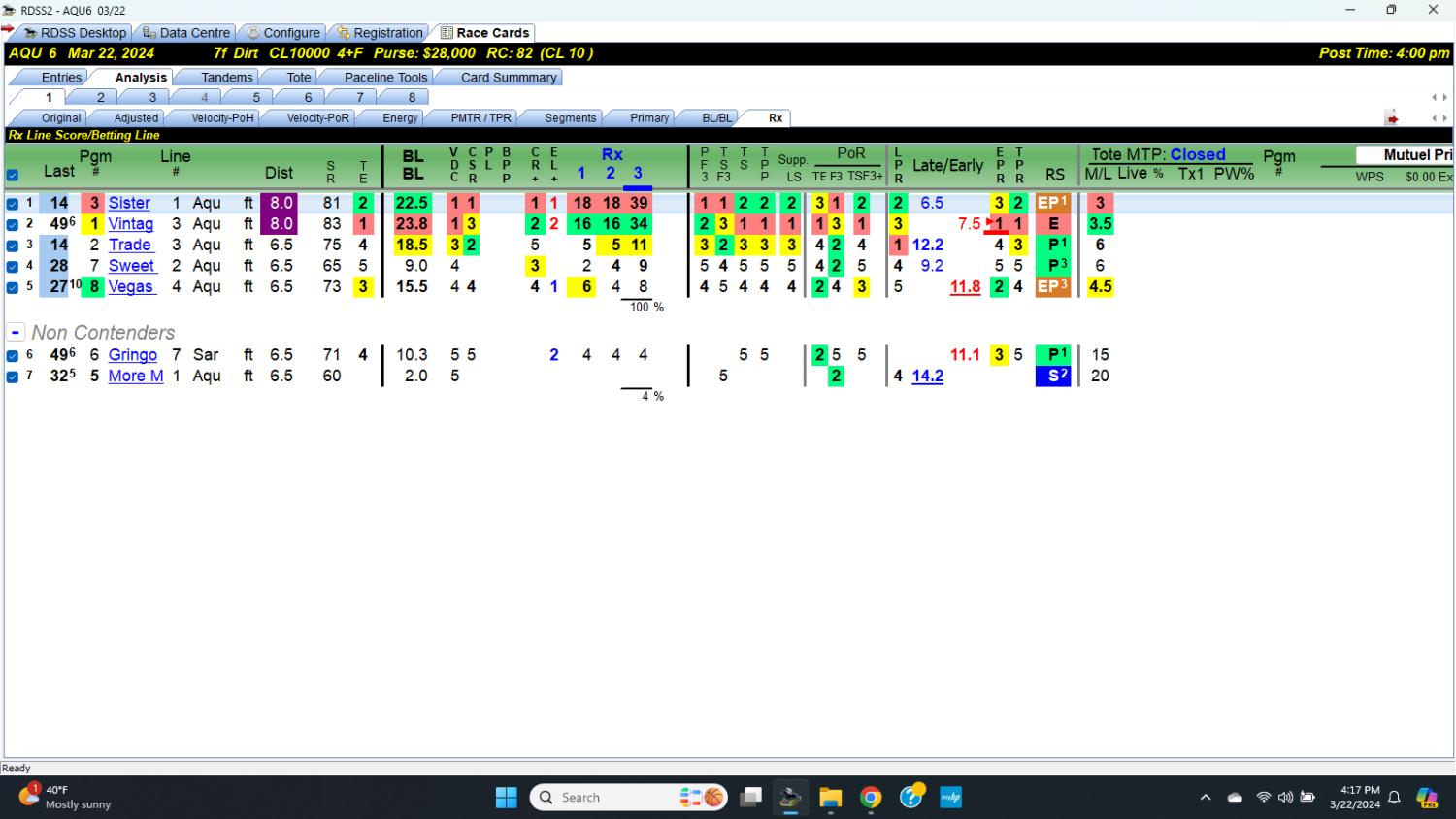1456x819 pixels.
Task: Go to race number 6 tab
Action: tap(308, 98)
